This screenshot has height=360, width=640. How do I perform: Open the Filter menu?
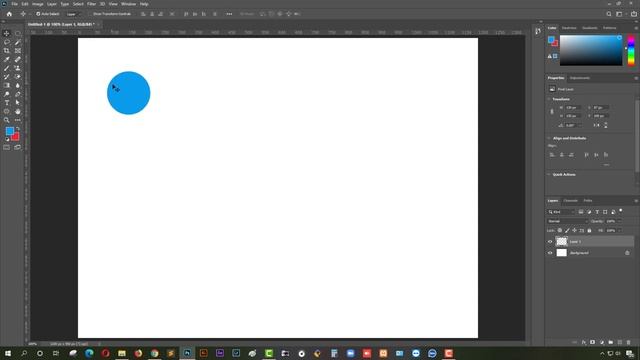[x=91, y=4]
